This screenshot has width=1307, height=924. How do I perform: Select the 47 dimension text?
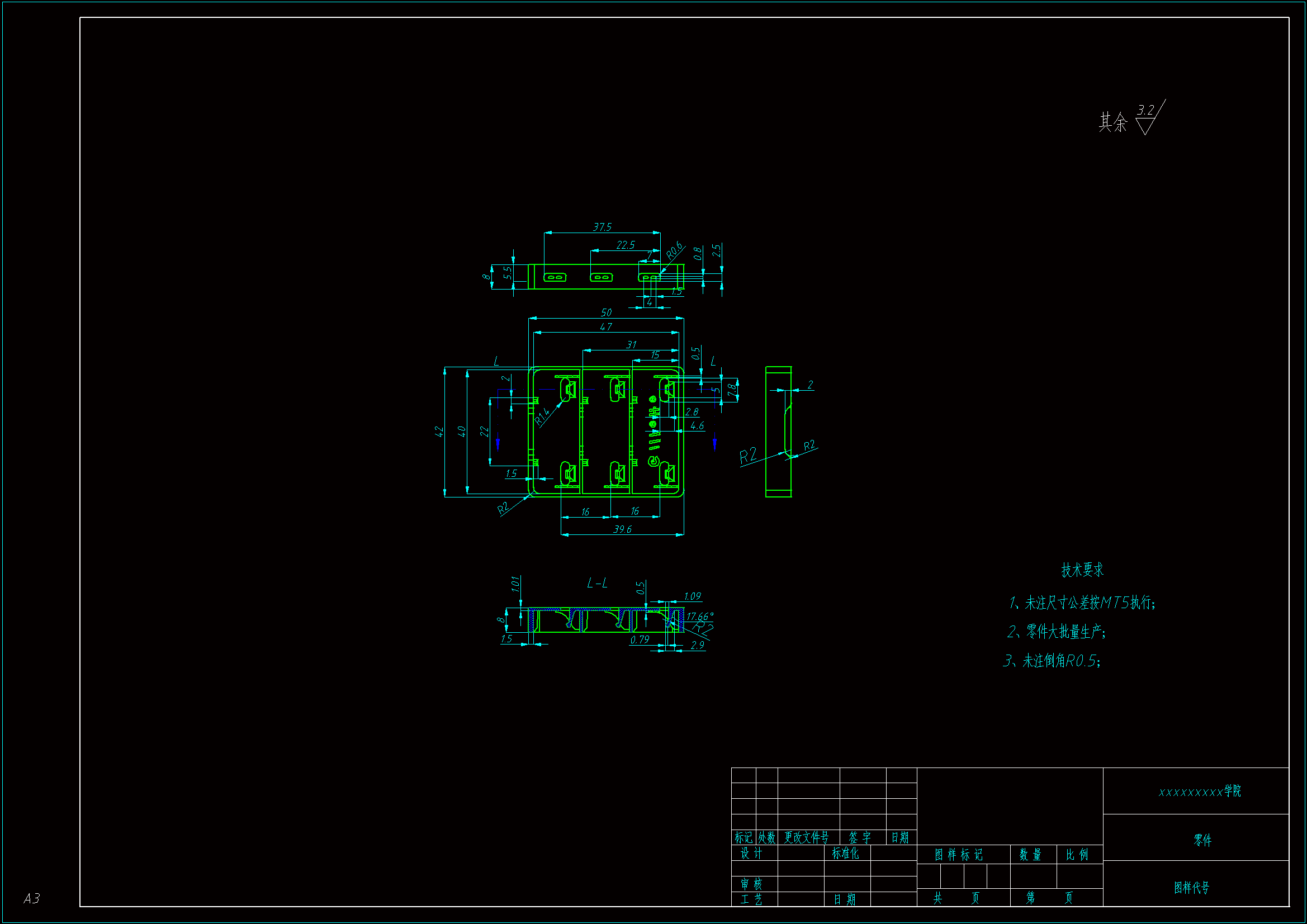(x=605, y=328)
